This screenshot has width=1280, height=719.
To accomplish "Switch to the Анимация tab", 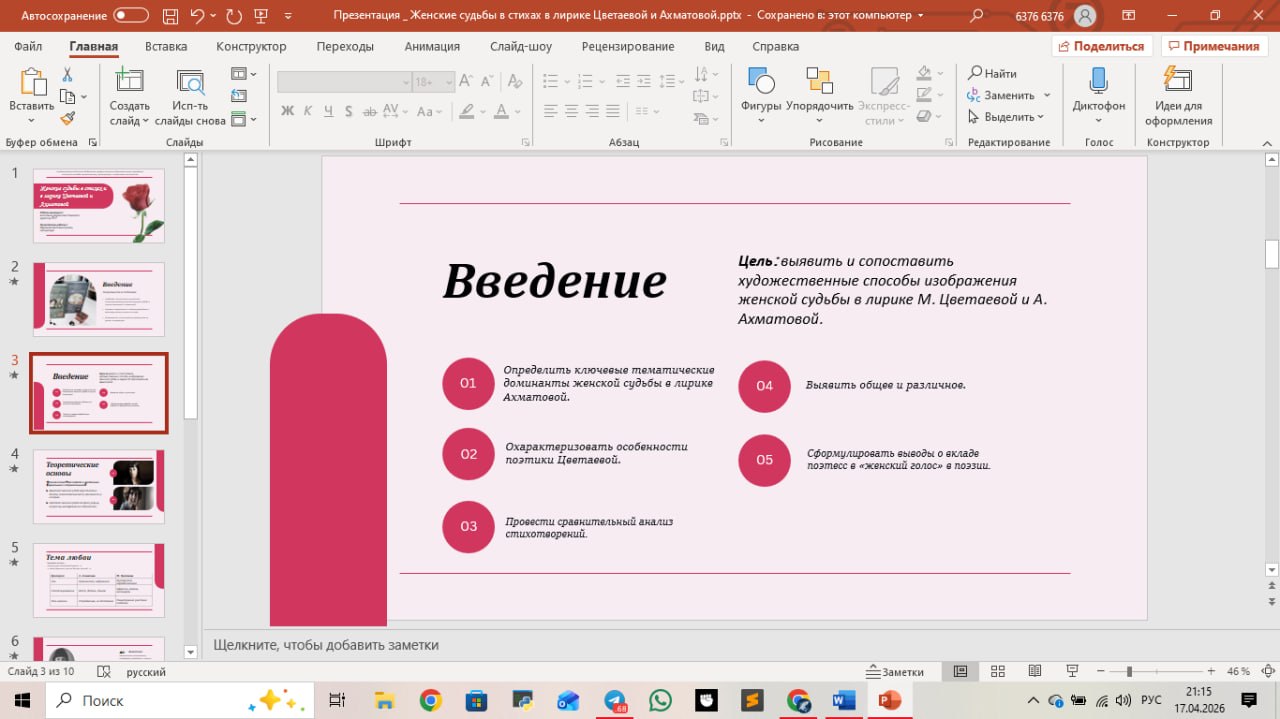I will [x=432, y=46].
